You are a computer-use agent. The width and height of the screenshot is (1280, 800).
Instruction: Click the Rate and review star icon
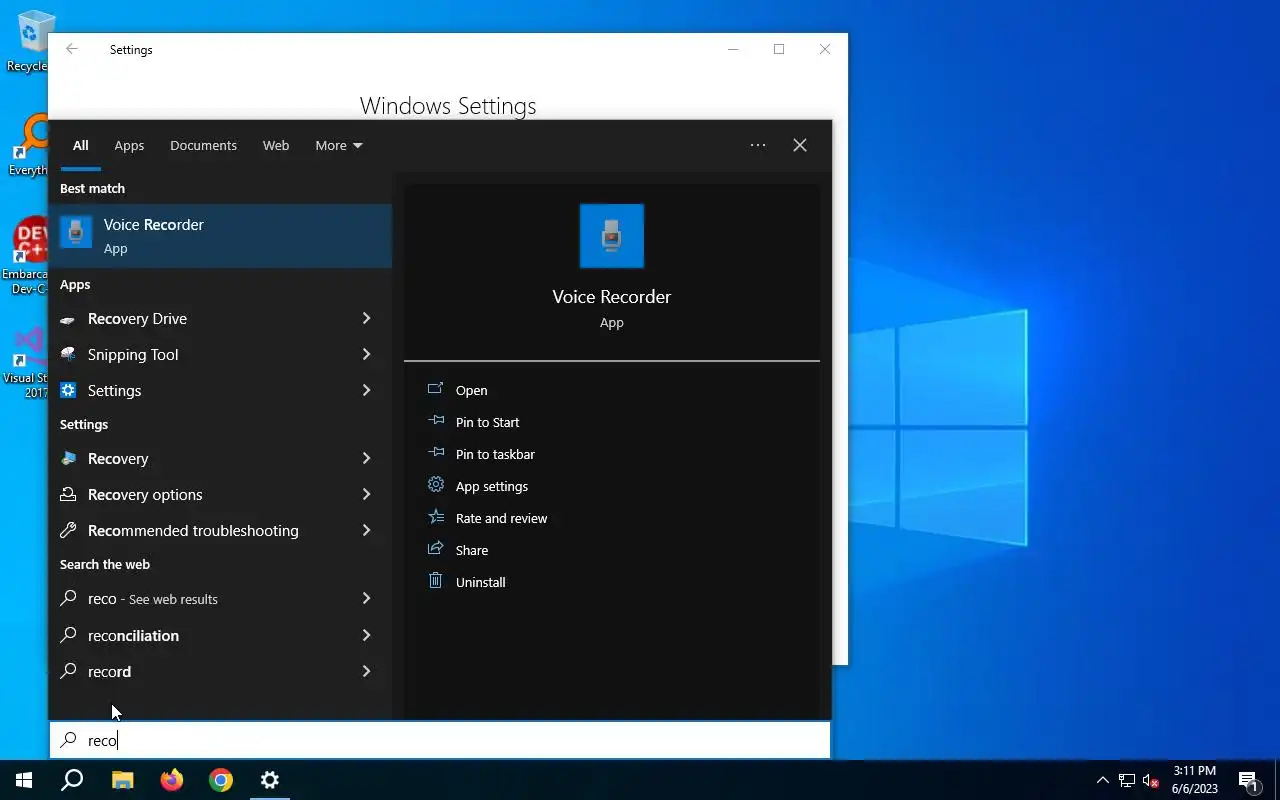[435, 516]
